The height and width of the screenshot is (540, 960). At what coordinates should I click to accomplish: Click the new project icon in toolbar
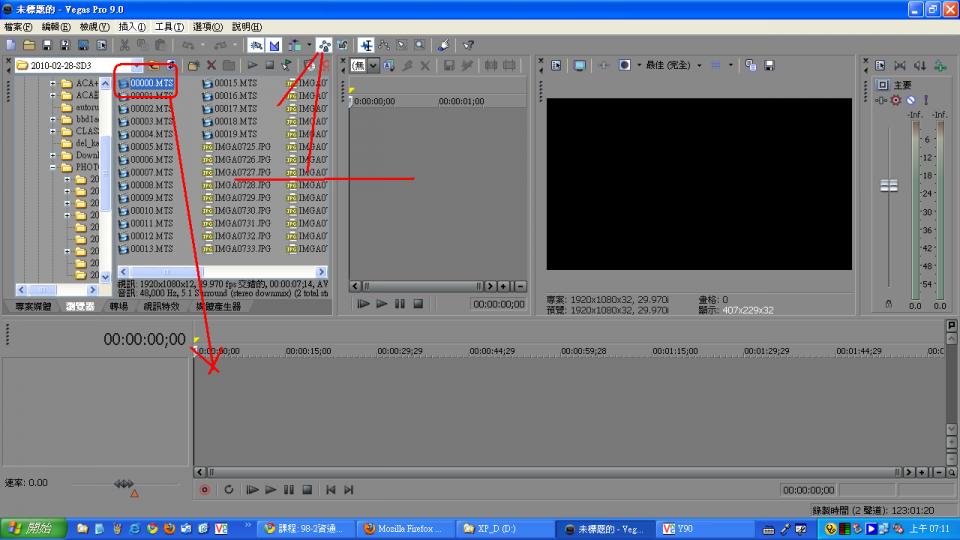point(10,45)
